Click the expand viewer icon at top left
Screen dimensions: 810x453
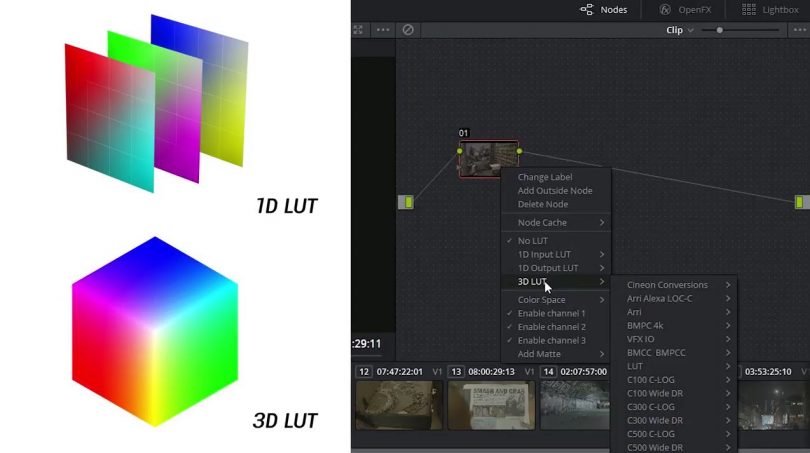pyautogui.click(x=358, y=30)
